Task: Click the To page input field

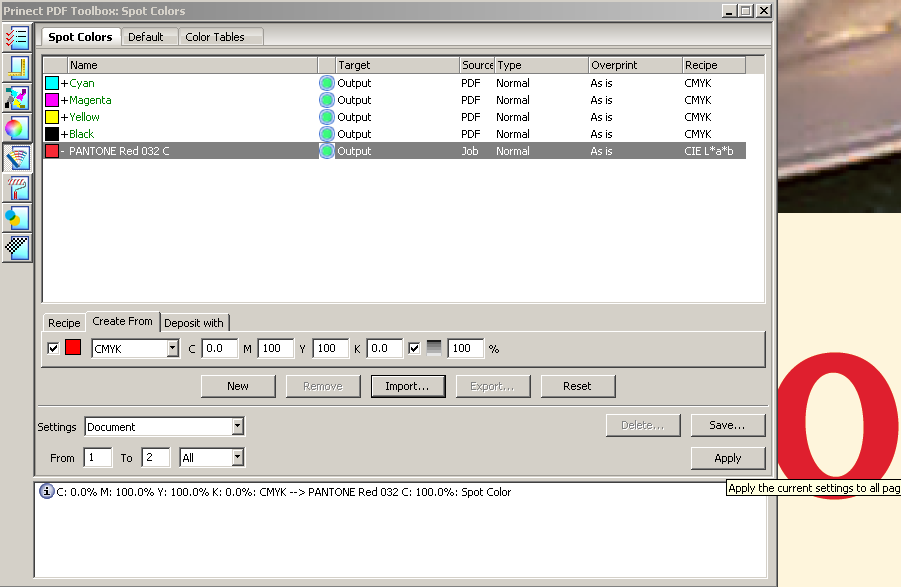Action: 156,458
